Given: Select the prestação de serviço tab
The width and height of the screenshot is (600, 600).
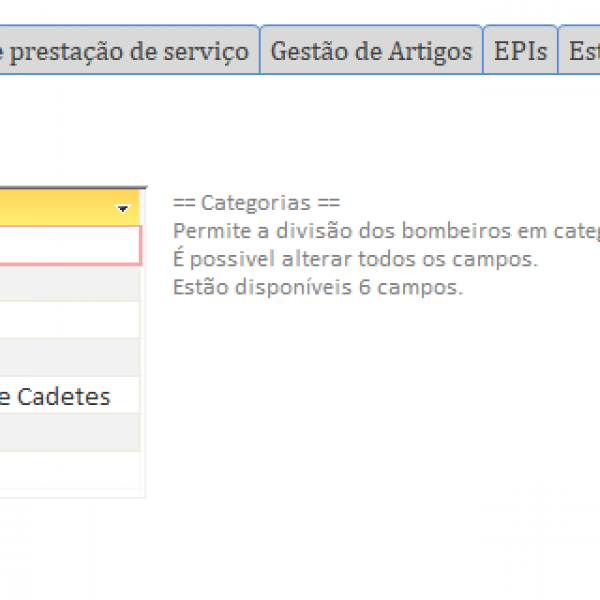Looking at the screenshot, I should click(x=125, y=51).
